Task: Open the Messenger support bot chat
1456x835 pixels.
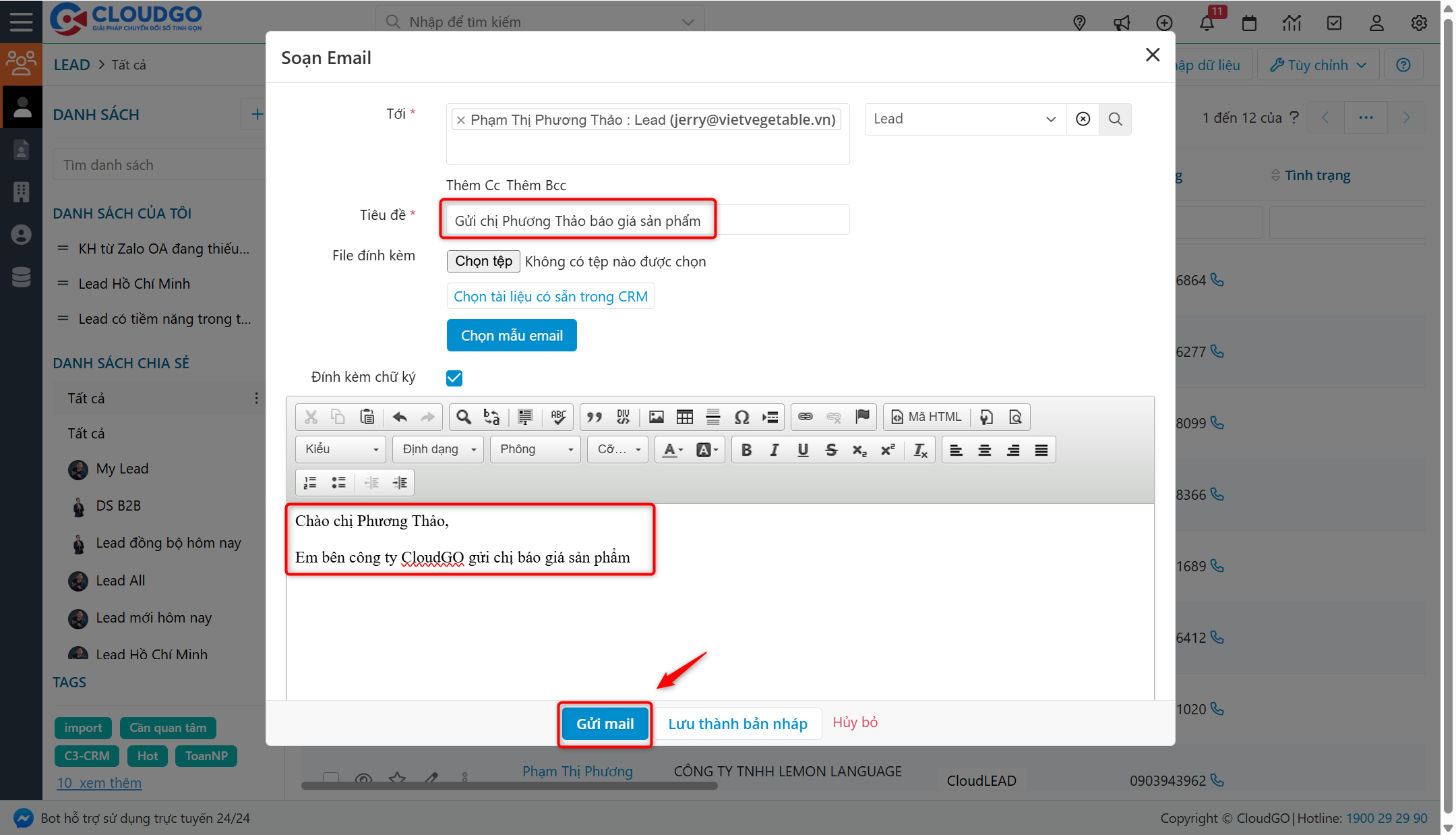Action: pos(22,817)
